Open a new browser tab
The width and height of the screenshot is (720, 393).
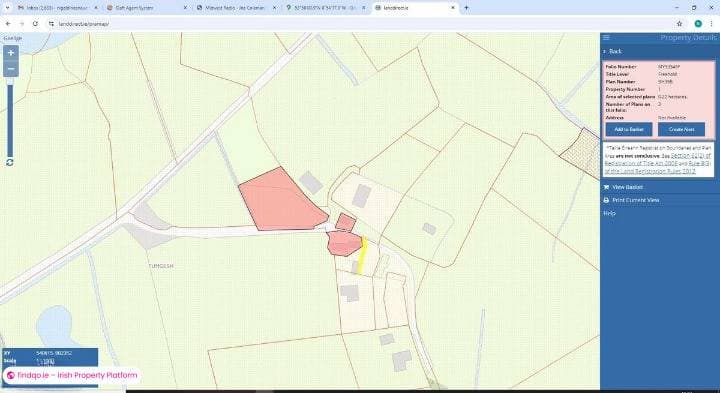tap(466, 8)
